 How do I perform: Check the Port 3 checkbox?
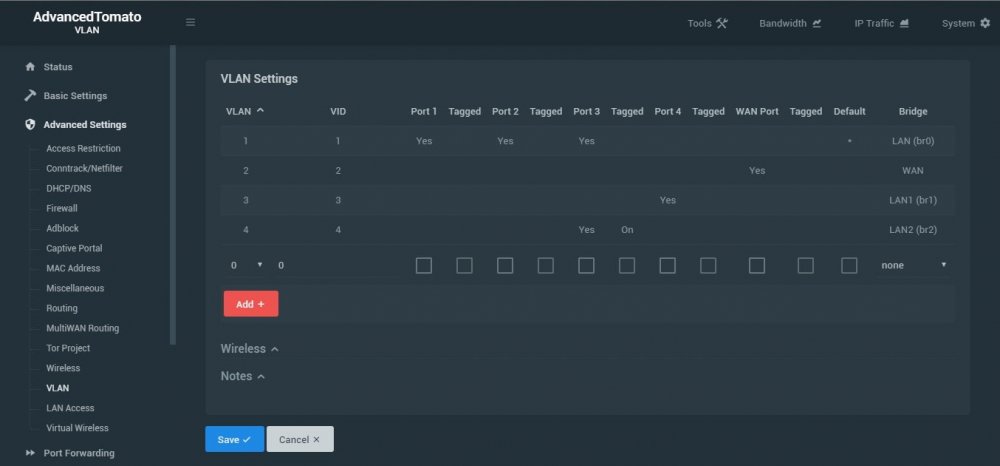point(586,265)
